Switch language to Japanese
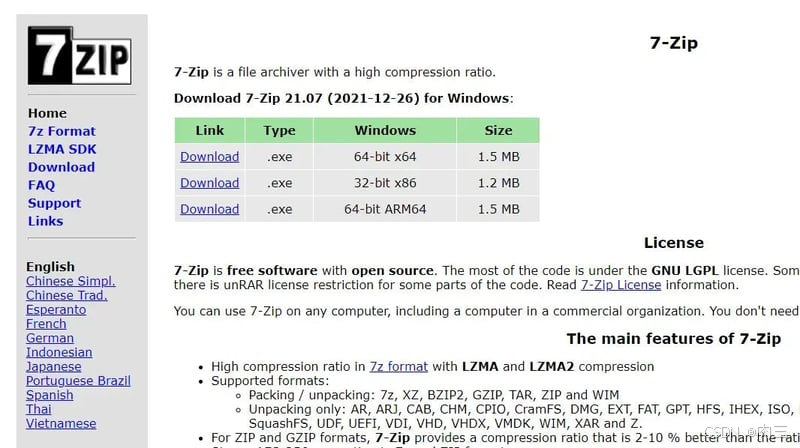Image resolution: width=800 pixels, height=448 pixels. click(54, 367)
